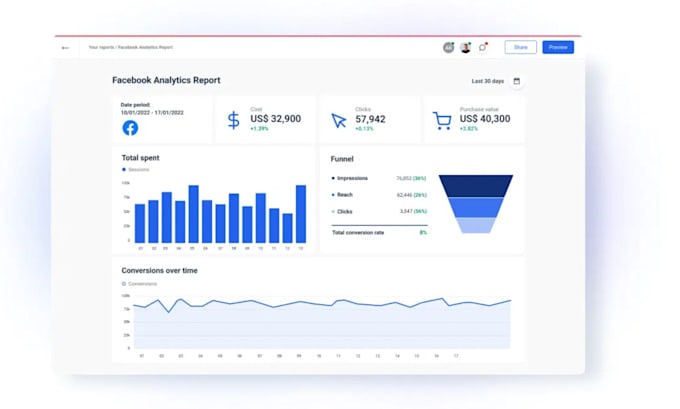Select the US$ 40,300 purchase value
Viewport: 680px width, 409px height.
click(x=485, y=119)
